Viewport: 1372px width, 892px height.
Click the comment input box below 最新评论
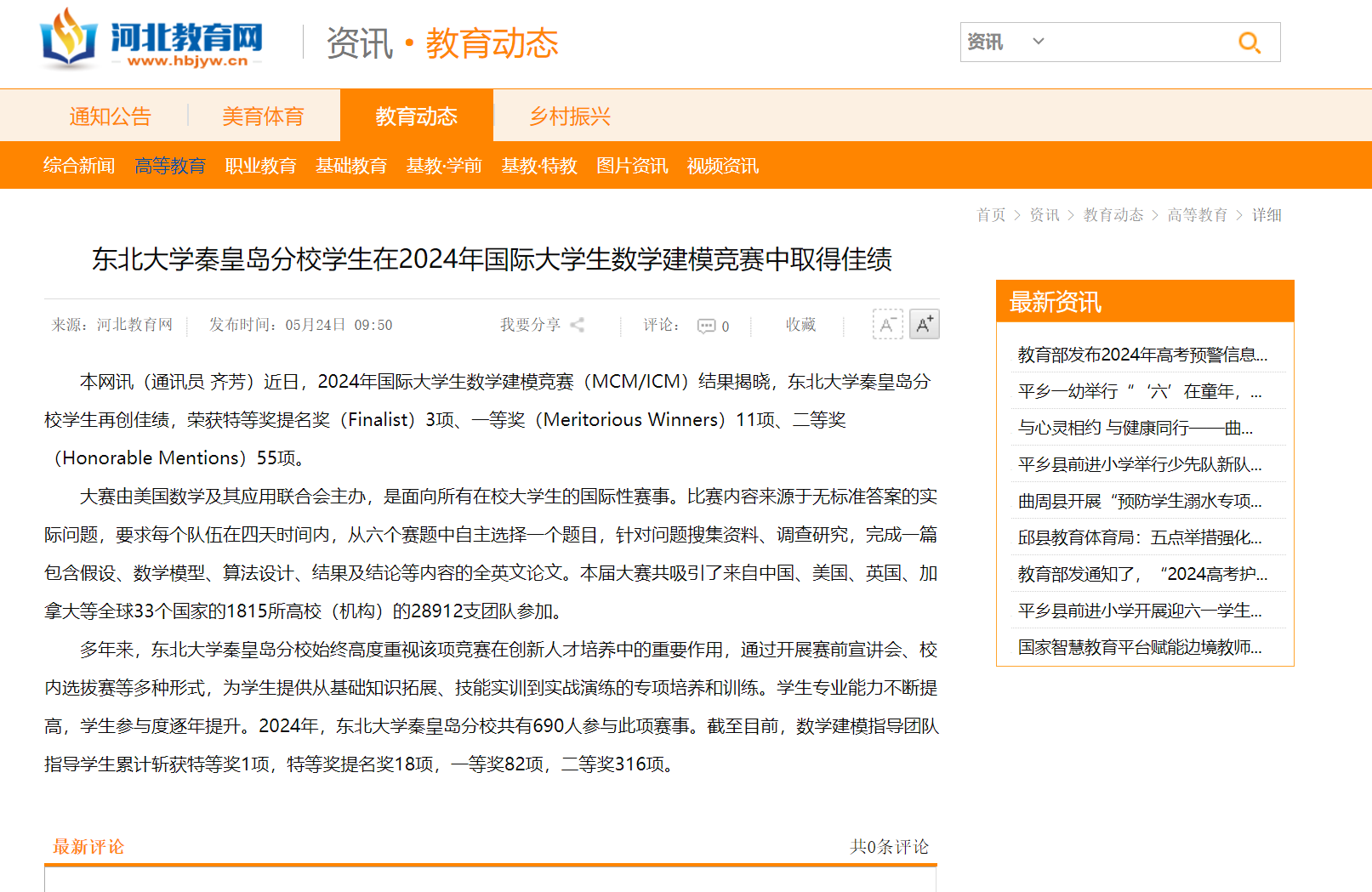click(491, 880)
